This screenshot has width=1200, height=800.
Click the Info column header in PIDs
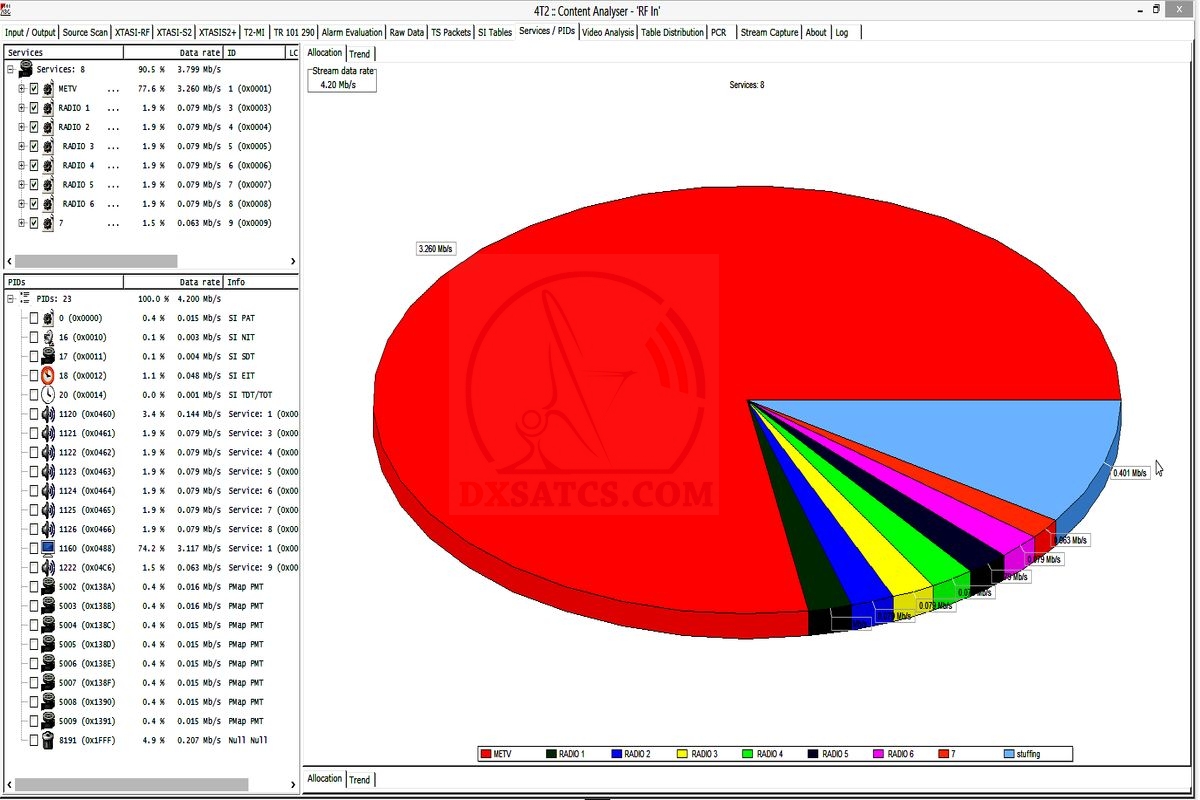[x=261, y=282]
